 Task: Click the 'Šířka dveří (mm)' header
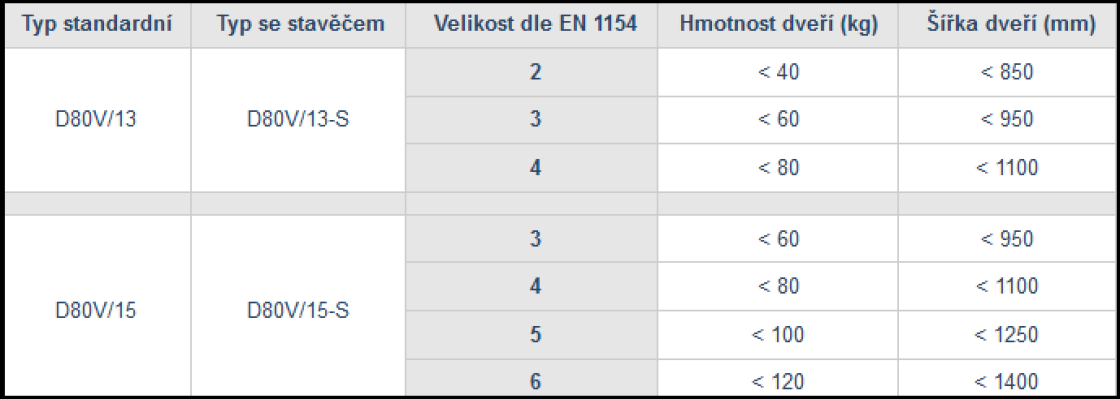pyautogui.click(x=1007, y=24)
